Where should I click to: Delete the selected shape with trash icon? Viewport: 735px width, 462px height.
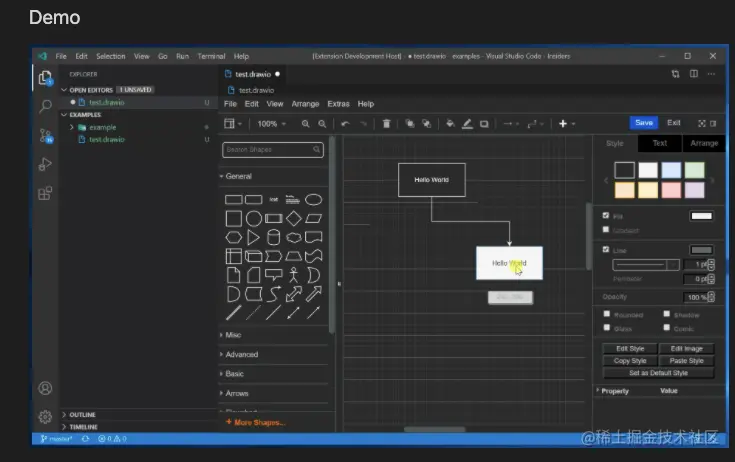[x=386, y=124]
